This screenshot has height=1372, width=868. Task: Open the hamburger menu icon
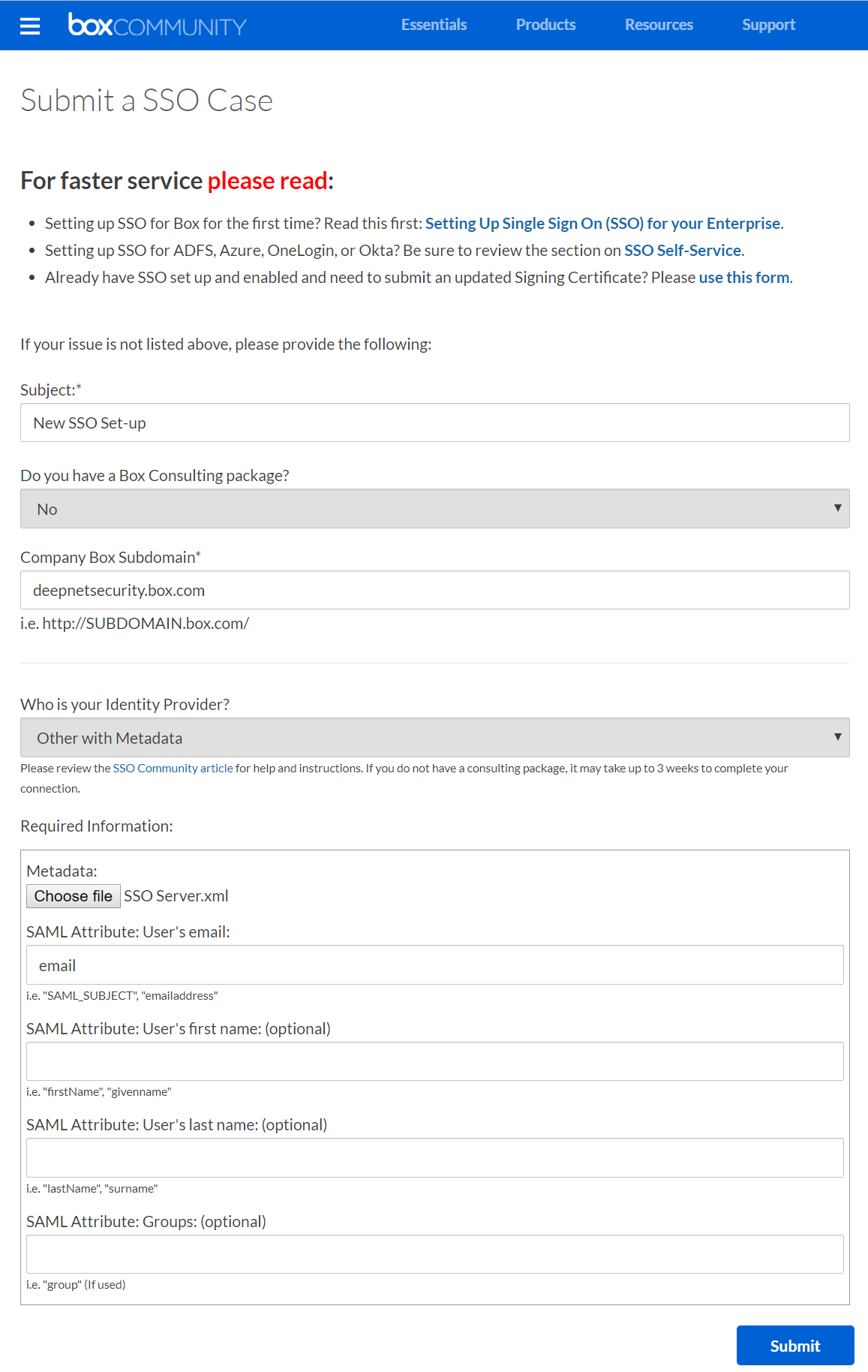tap(30, 26)
